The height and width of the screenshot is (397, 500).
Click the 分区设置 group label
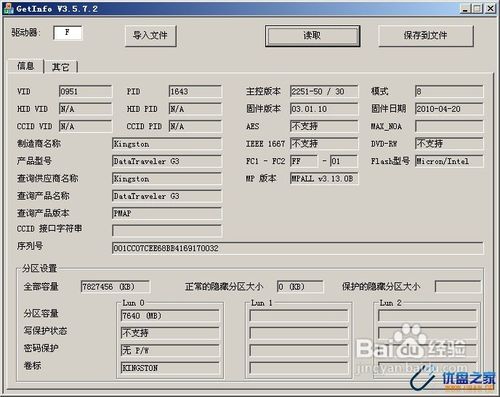[40, 268]
